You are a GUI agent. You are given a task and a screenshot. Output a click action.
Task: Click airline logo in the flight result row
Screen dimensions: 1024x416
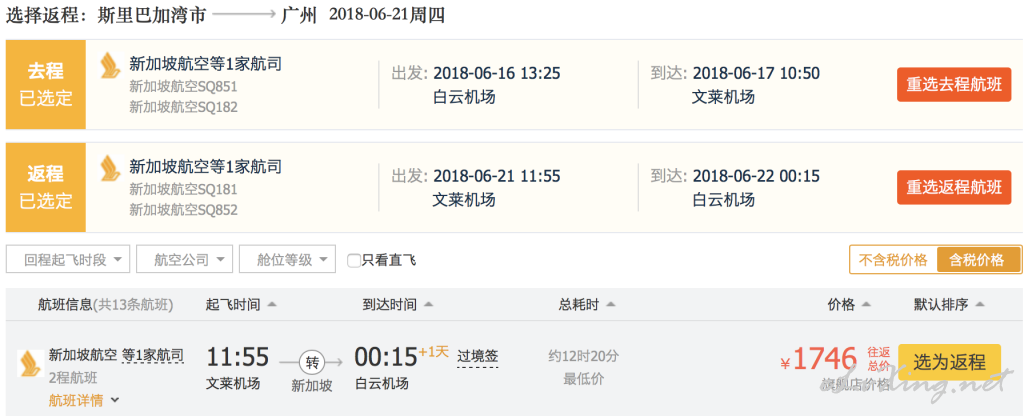[31, 363]
